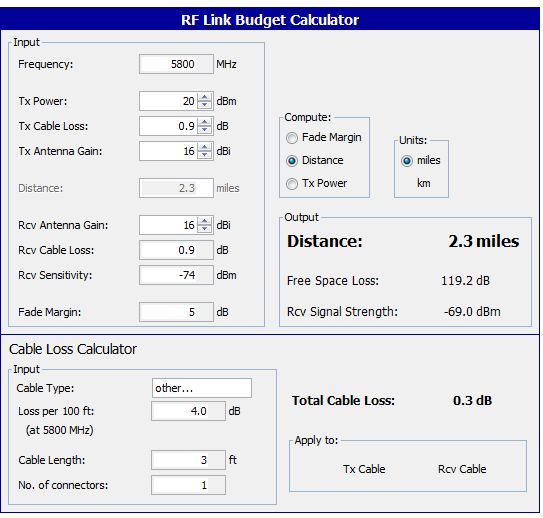Select the Cable Length field

click(x=188, y=460)
